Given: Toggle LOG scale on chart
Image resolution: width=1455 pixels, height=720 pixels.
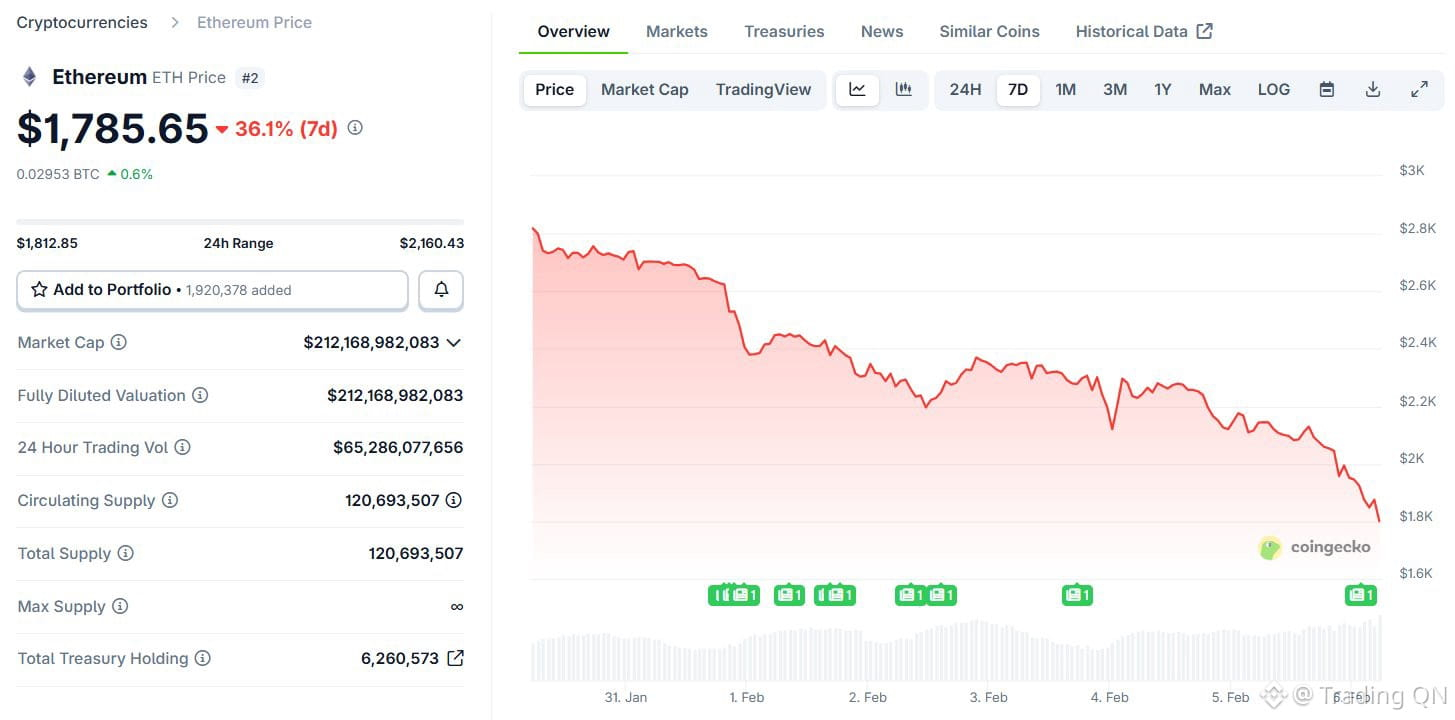Looking at the screenshot, I should pyautogui.click(x=1273, y=89).
